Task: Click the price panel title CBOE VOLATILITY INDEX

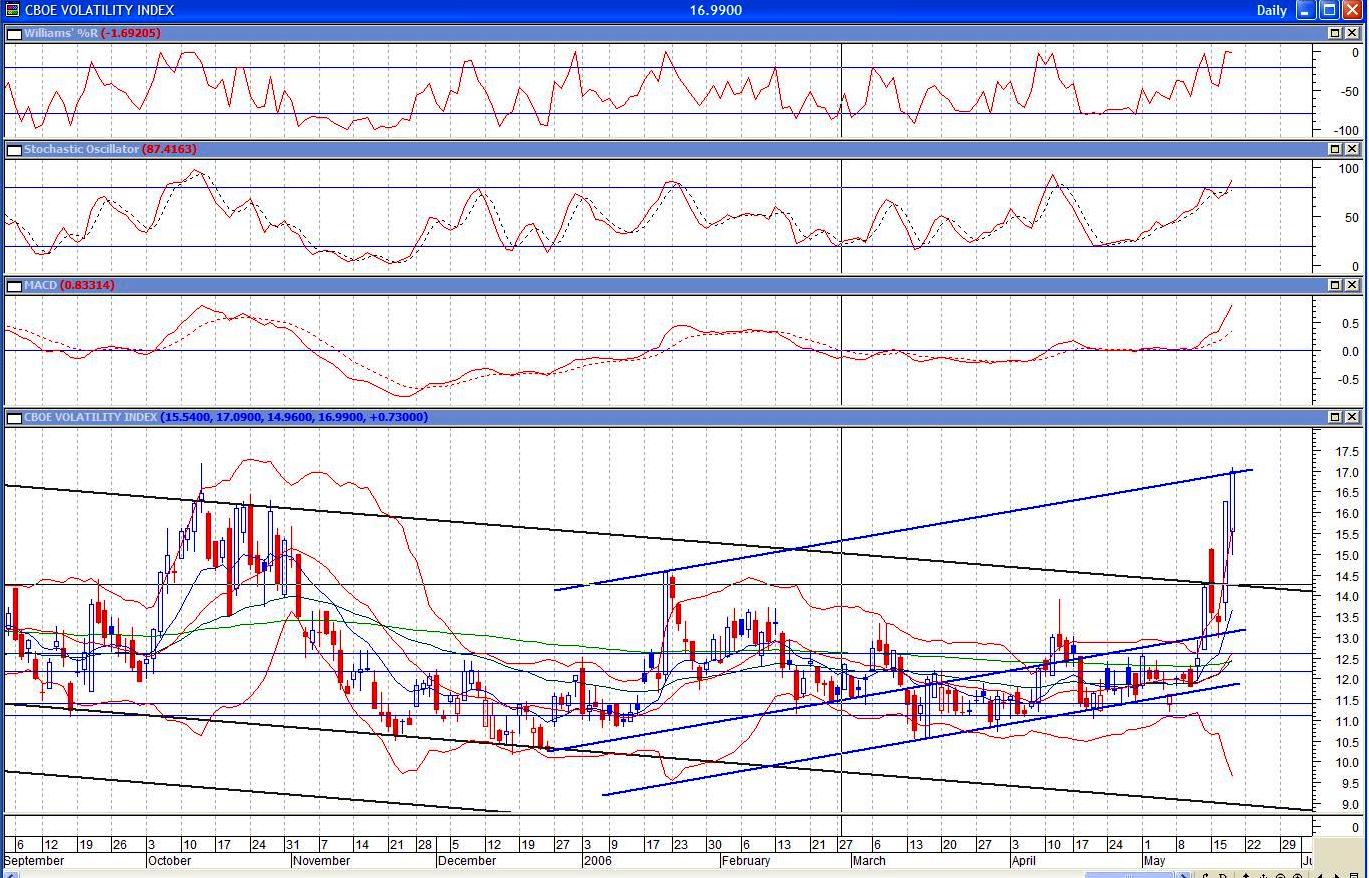Action: 91,418
